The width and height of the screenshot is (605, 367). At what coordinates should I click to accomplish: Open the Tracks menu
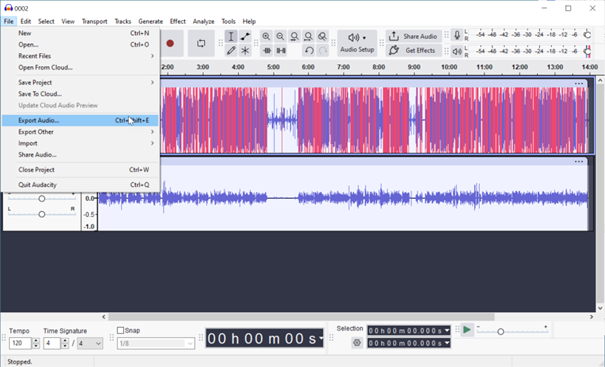click(x=123, y=21)
